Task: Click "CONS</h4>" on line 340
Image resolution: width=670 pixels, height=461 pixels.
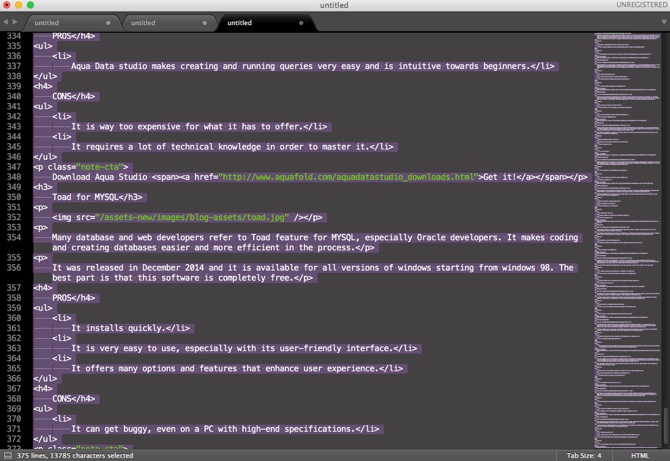Action: coord(73,97)
